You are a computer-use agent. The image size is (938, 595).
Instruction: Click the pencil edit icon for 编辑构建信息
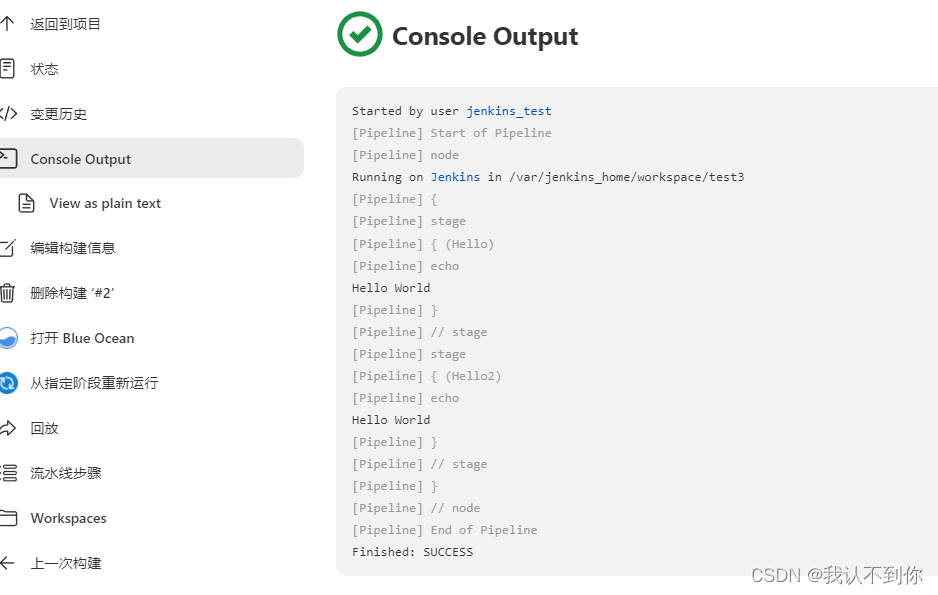[7, 248]
